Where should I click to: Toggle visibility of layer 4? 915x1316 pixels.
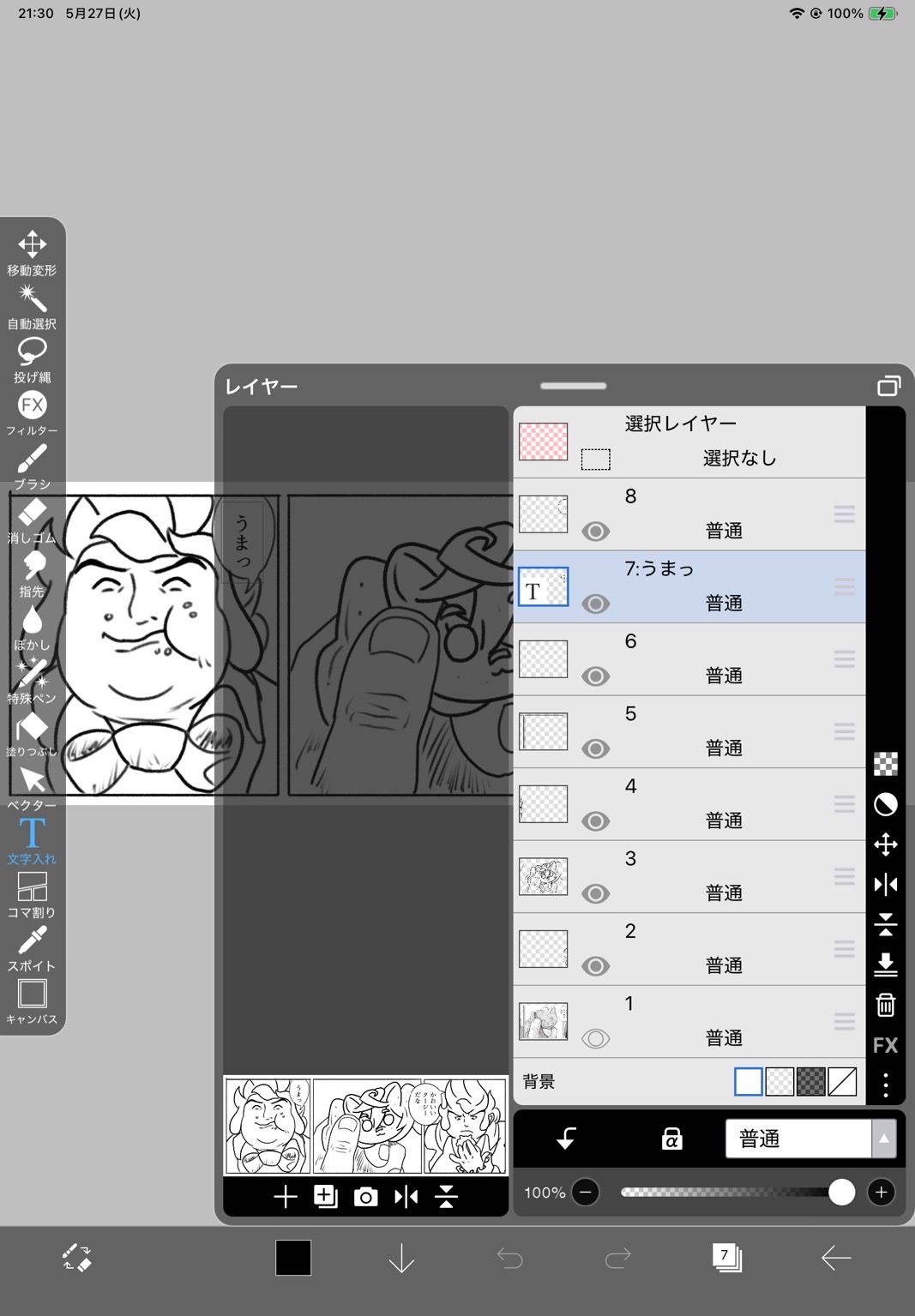[x=595, y=821]
